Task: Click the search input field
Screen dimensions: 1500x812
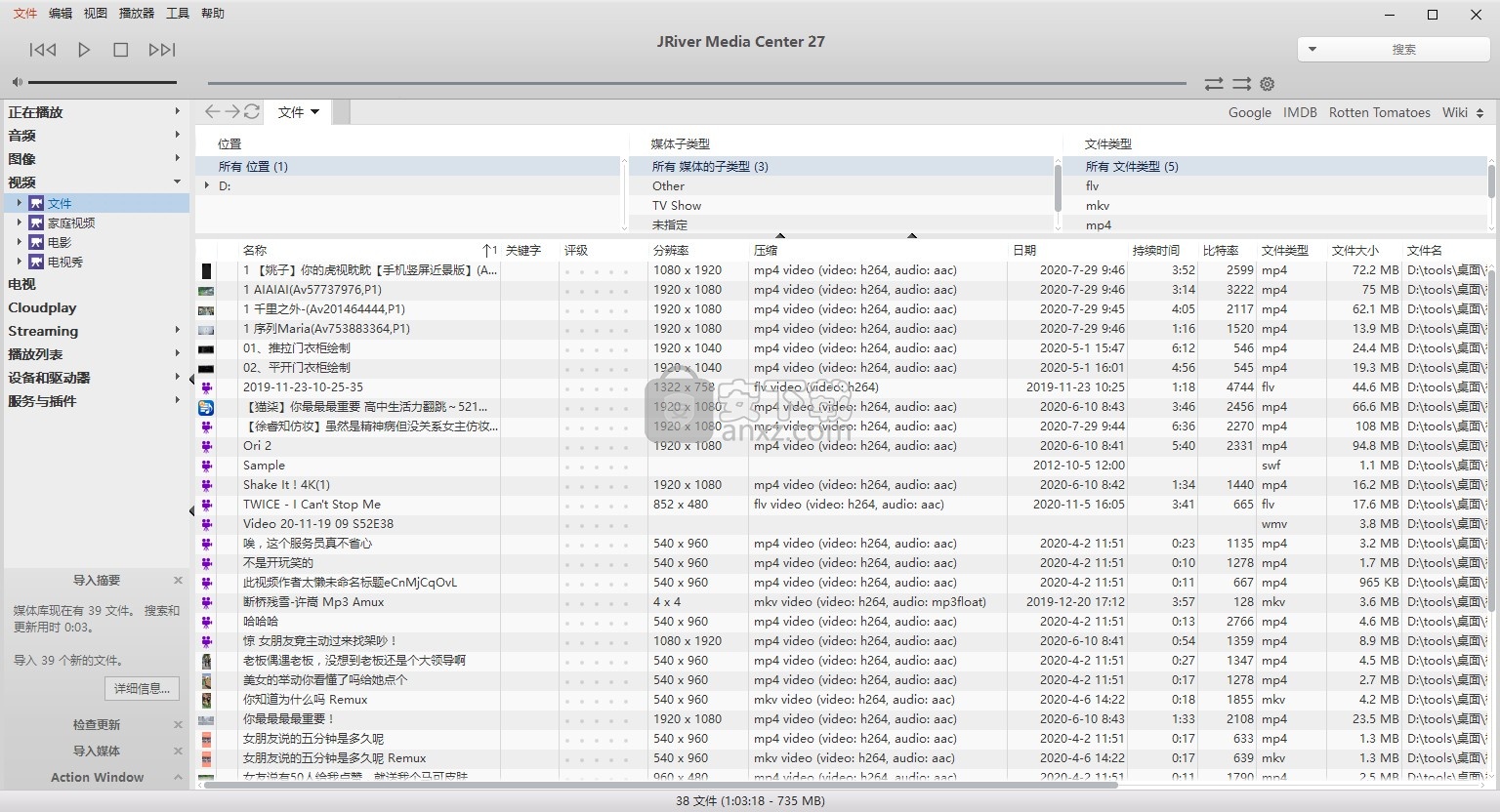Action: tap(1404, 49)
